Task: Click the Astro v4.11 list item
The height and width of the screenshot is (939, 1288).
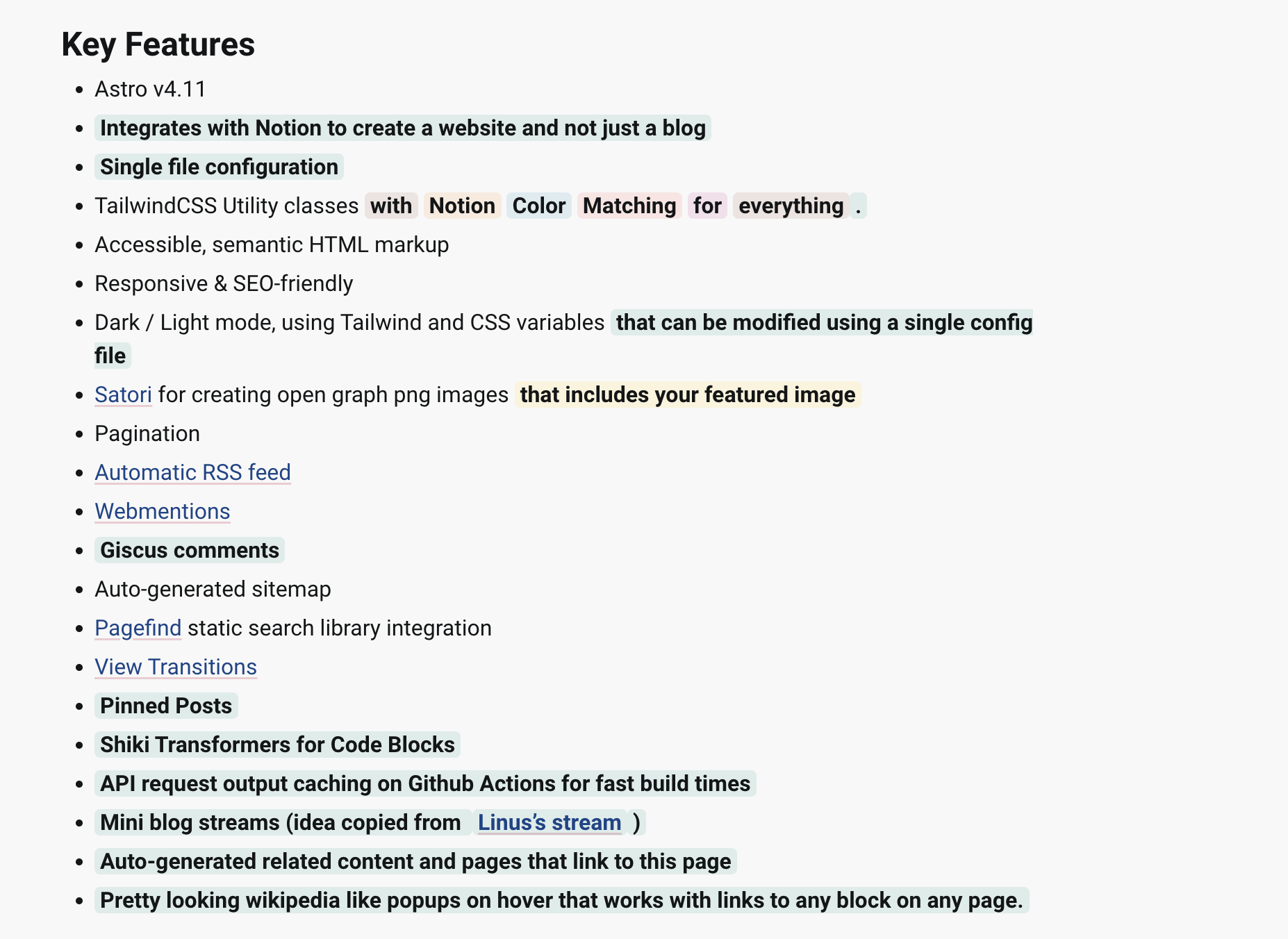Action: click(x=150, y=89)
